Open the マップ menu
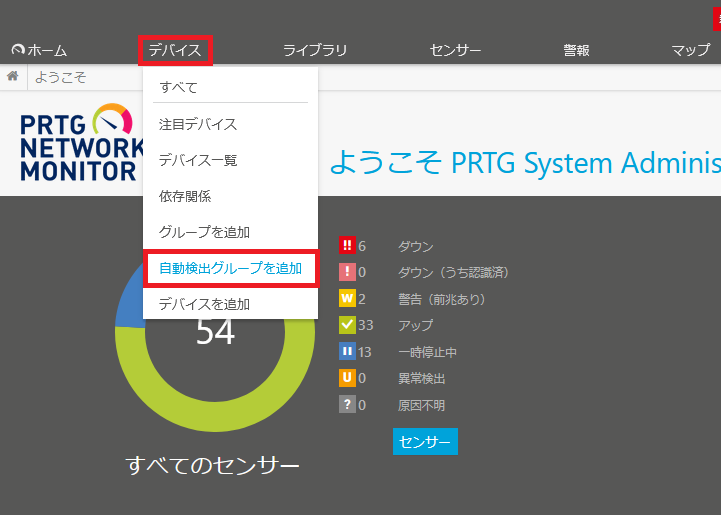Screen dimensions: 721x515 (691, 50)
